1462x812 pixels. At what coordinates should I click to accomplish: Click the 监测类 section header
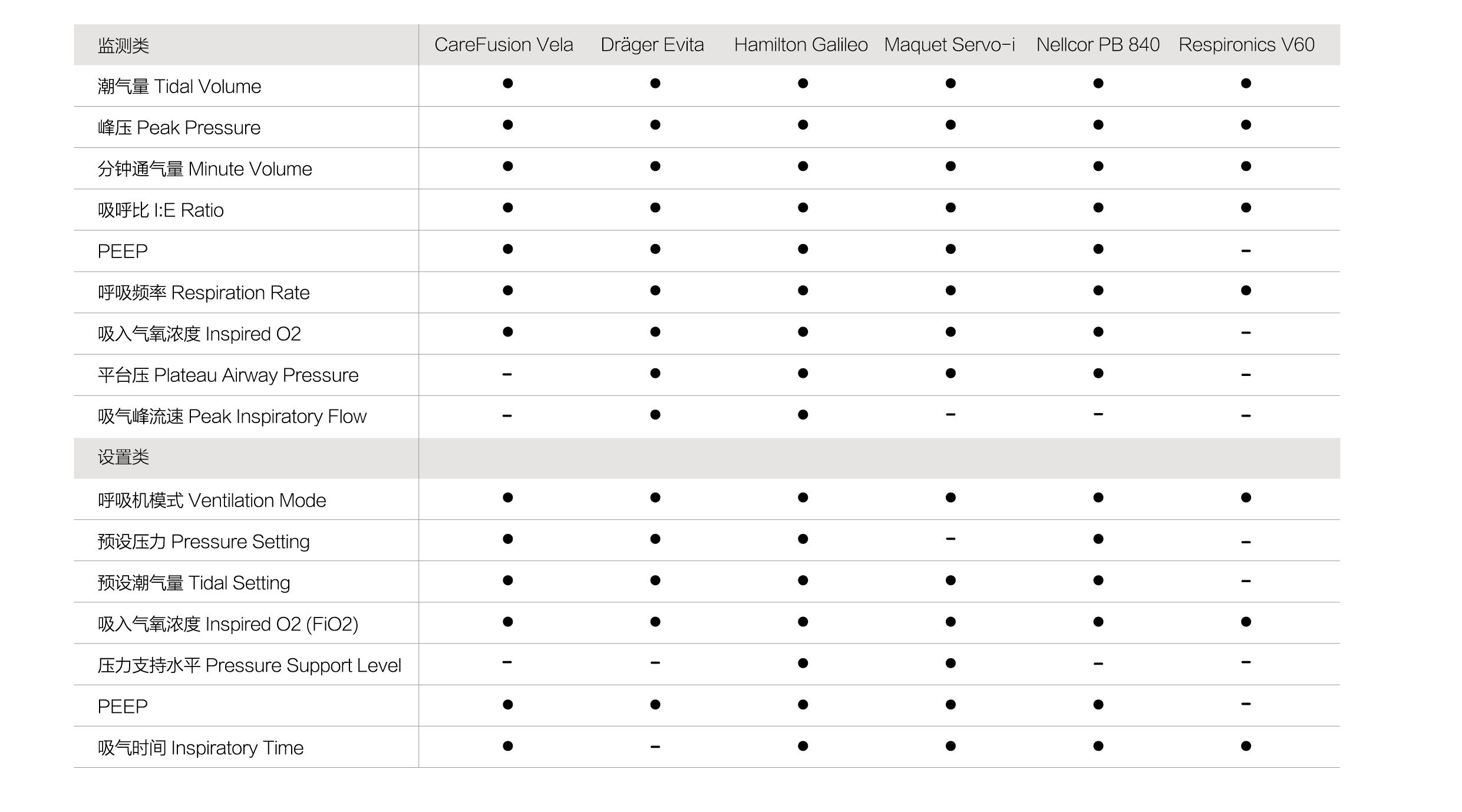click(x=123, y=45)
